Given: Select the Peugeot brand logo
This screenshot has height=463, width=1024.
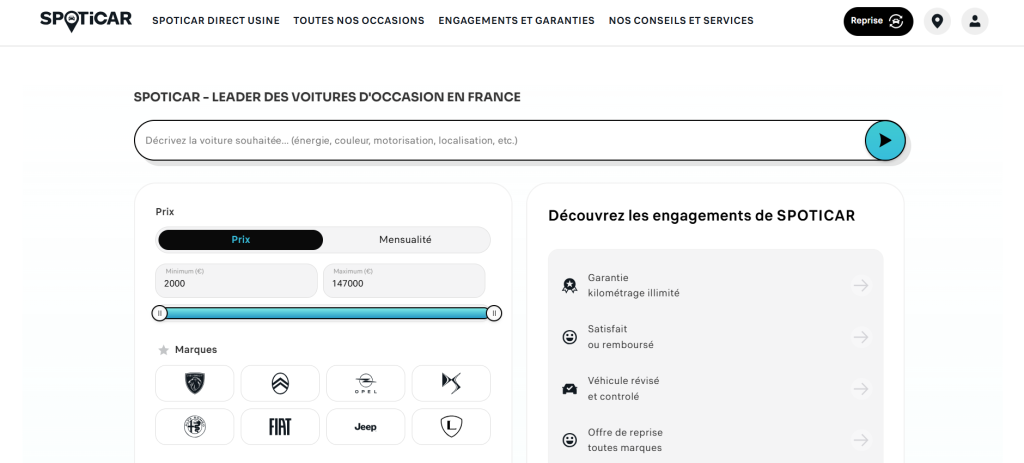Looking at the screenshot, I should pyautogui.click(x=195, y=383).
